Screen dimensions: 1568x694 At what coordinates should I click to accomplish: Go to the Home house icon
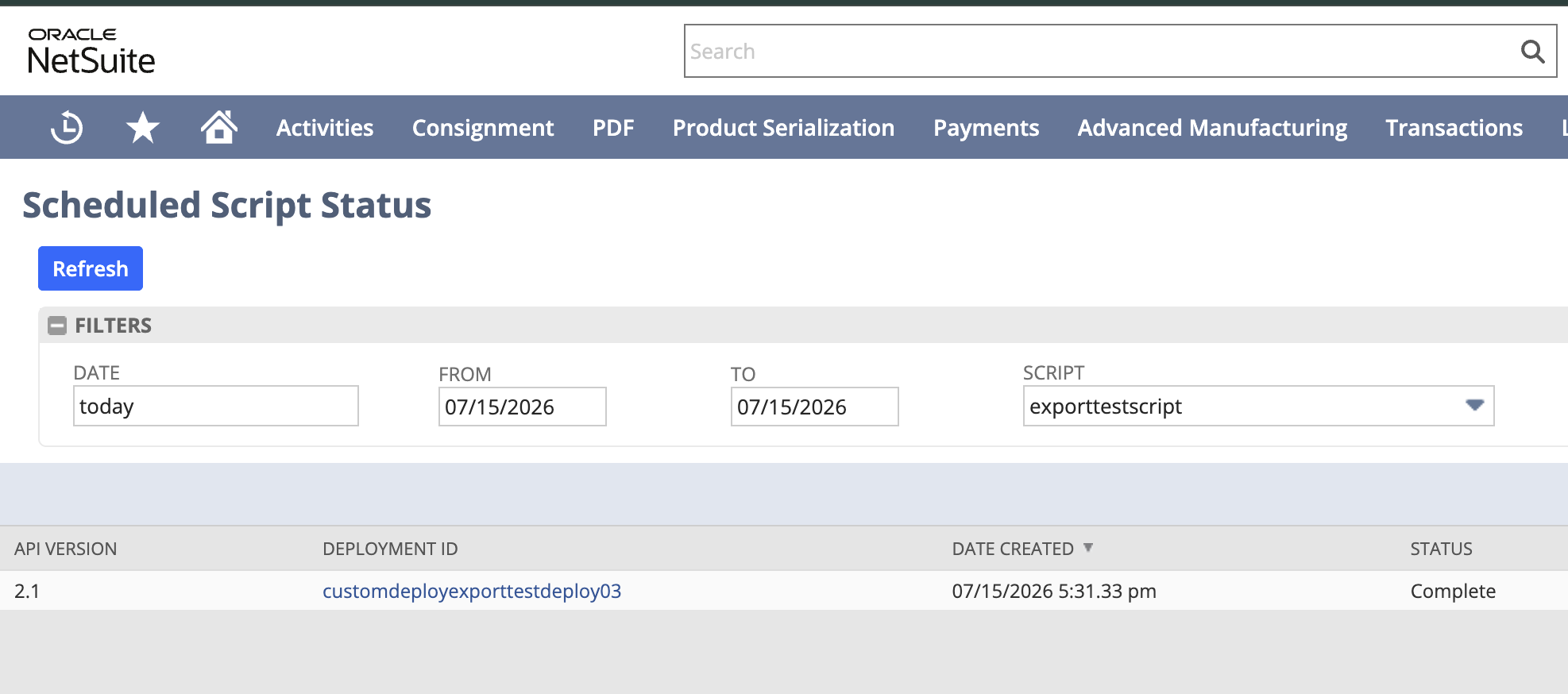coord(219,127)
